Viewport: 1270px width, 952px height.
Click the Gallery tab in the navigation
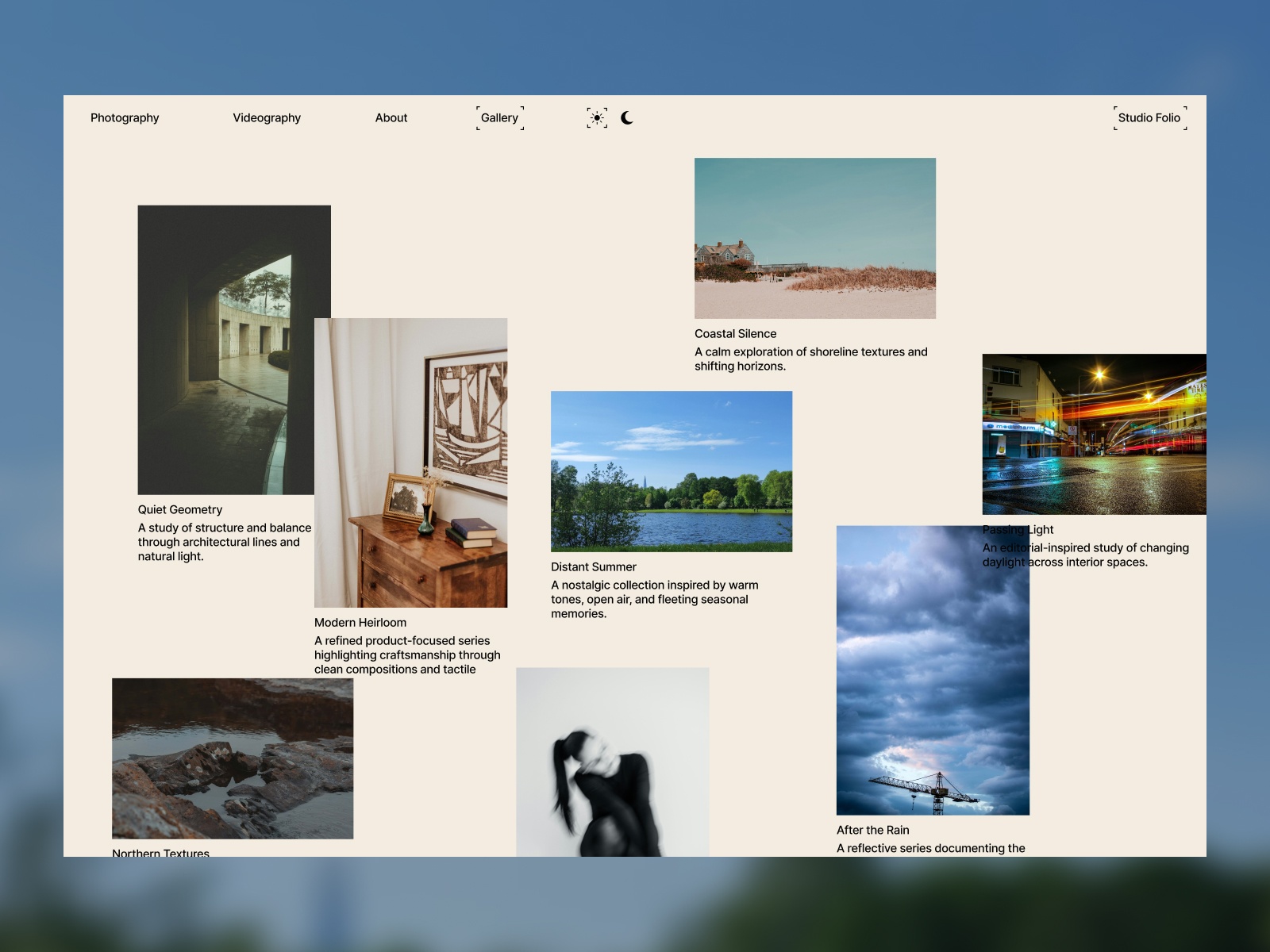click(498, 117)
